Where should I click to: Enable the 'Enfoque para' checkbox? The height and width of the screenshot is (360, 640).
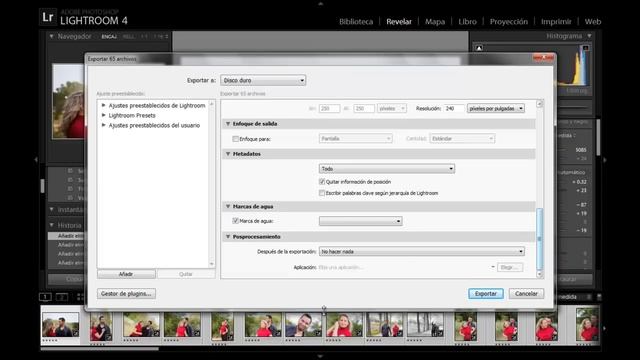[236, 139]
